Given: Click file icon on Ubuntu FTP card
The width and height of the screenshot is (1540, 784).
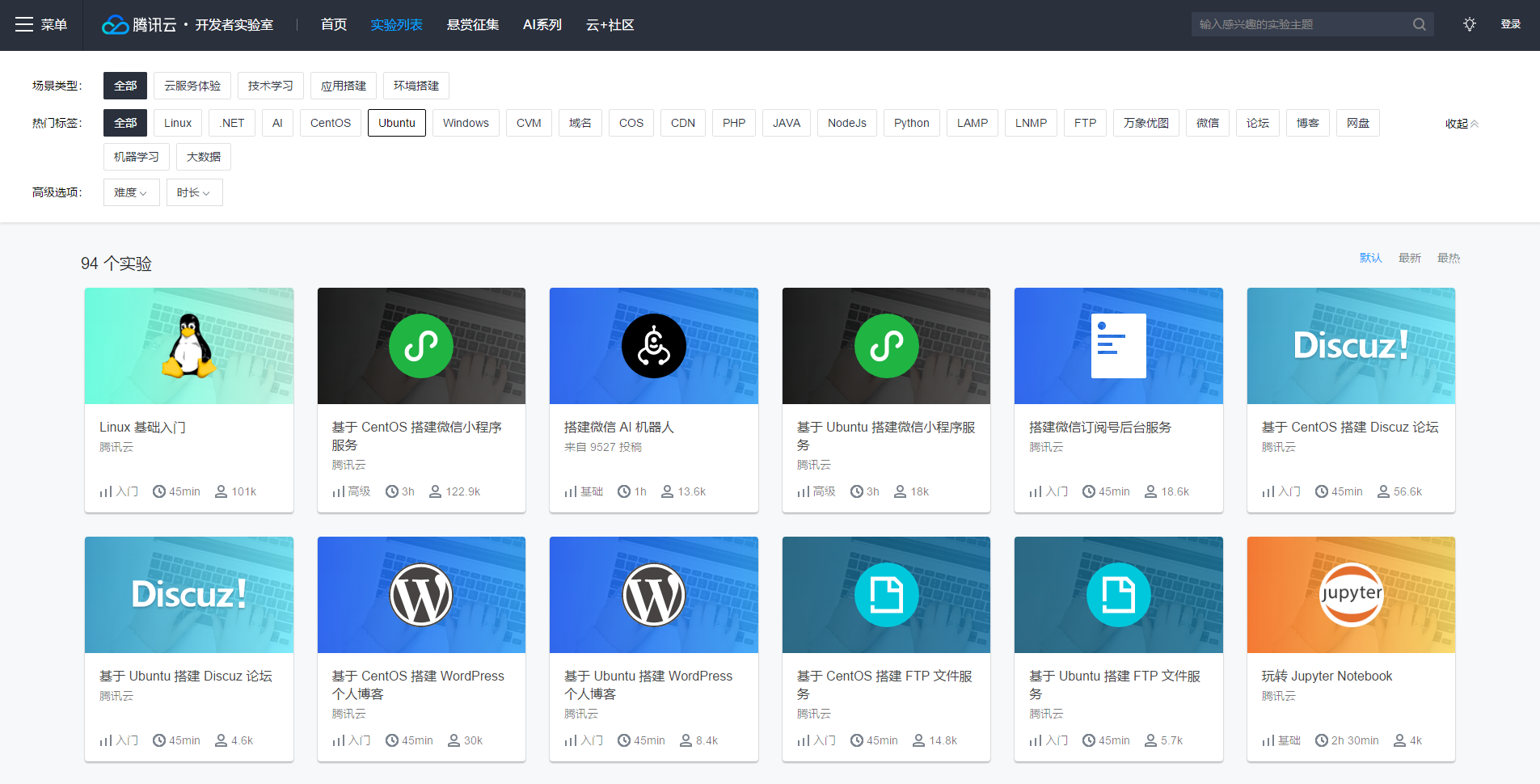Looking at the screenshot, I should coord(1119,595).
